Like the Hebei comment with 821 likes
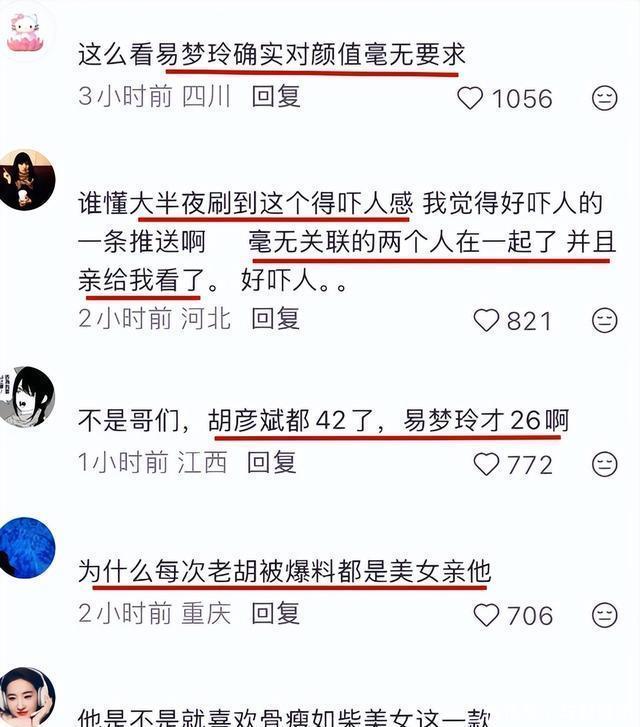Image resolution: width=640 pixels, height=727 pixels. [486, 320]
